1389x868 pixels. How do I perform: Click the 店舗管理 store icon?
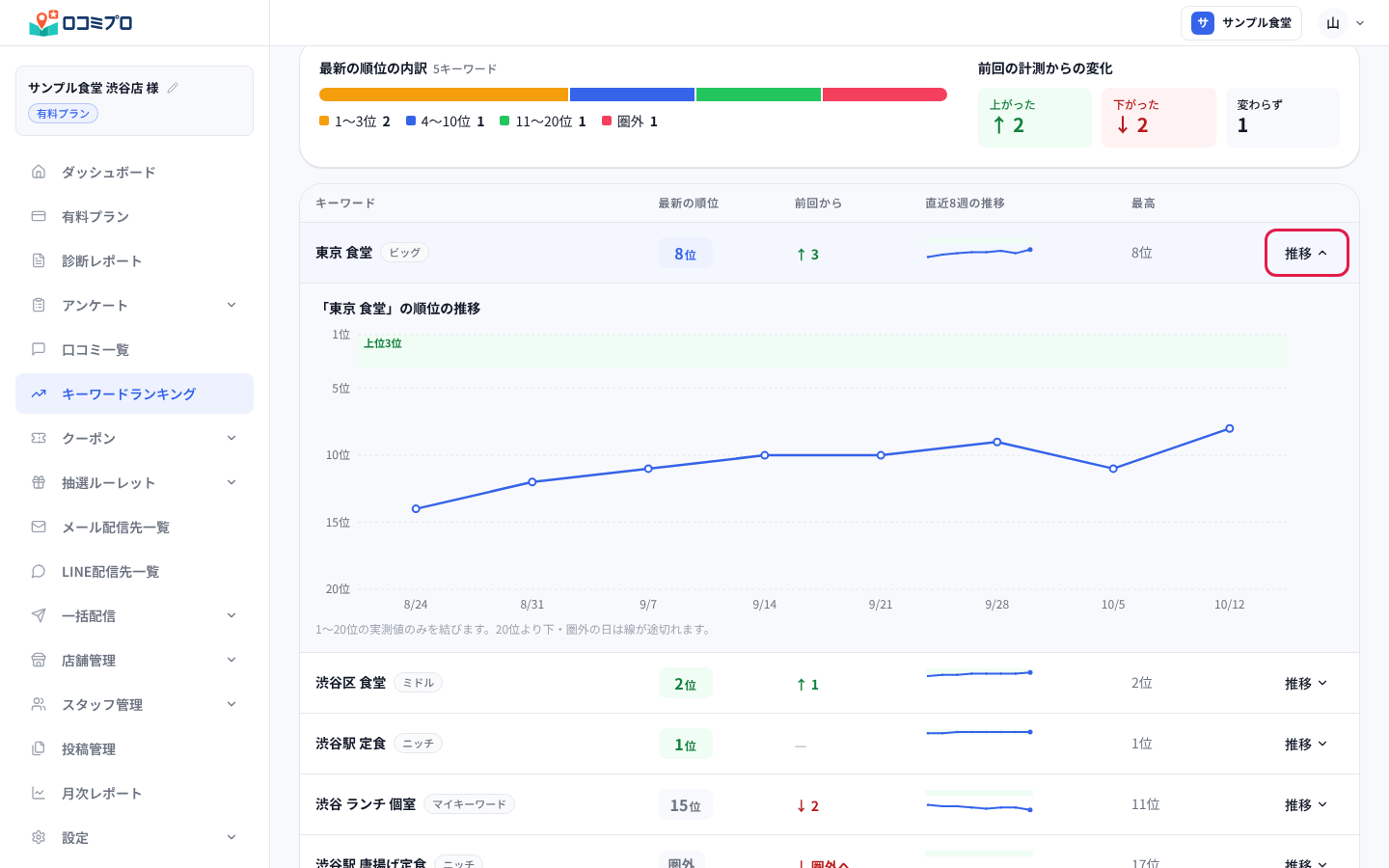(39, 660)
